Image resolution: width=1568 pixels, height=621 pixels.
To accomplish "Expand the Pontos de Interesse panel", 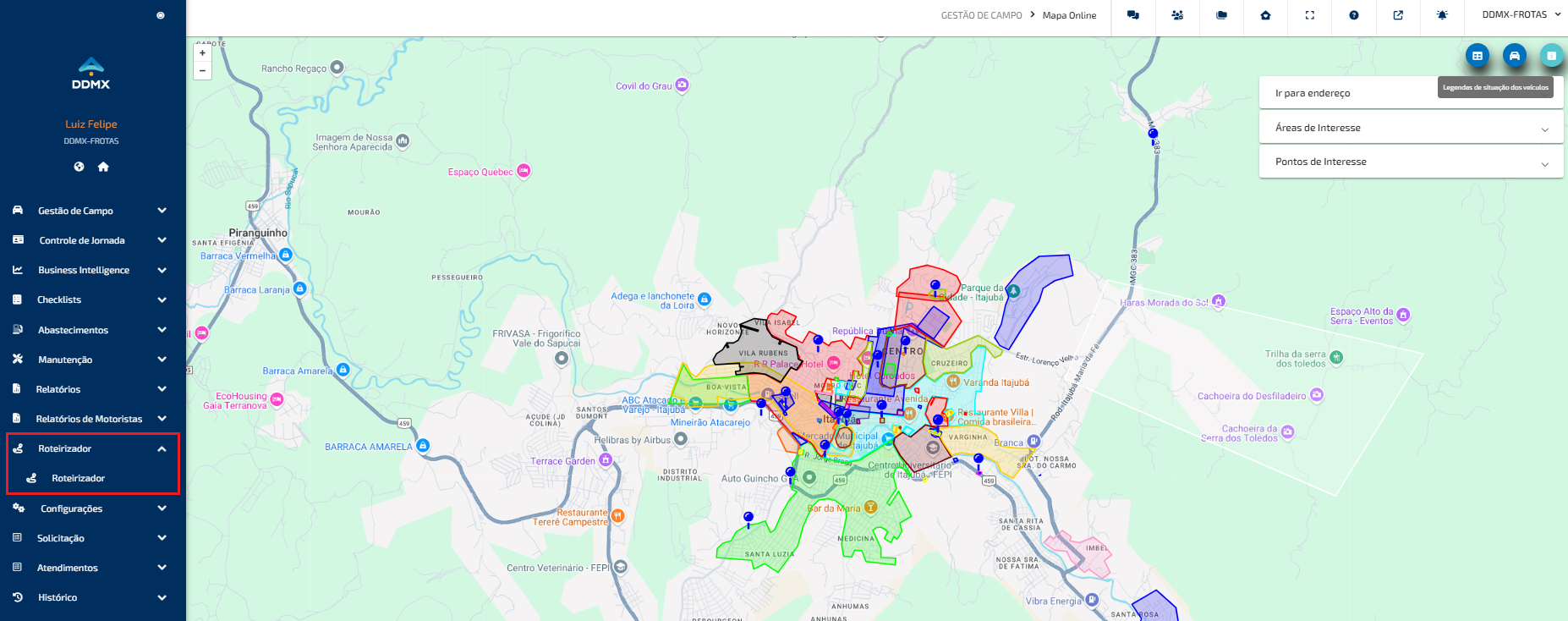I will pos(1411,162).
